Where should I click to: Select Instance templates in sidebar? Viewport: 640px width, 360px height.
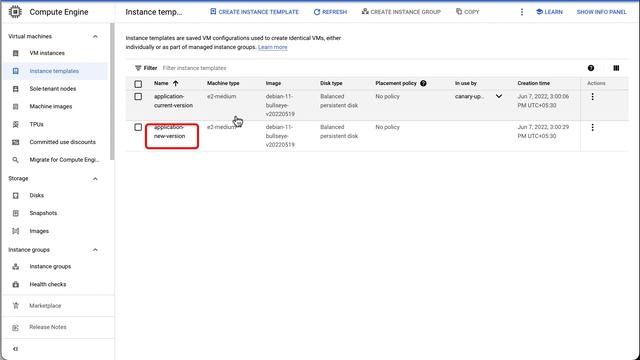54,71
